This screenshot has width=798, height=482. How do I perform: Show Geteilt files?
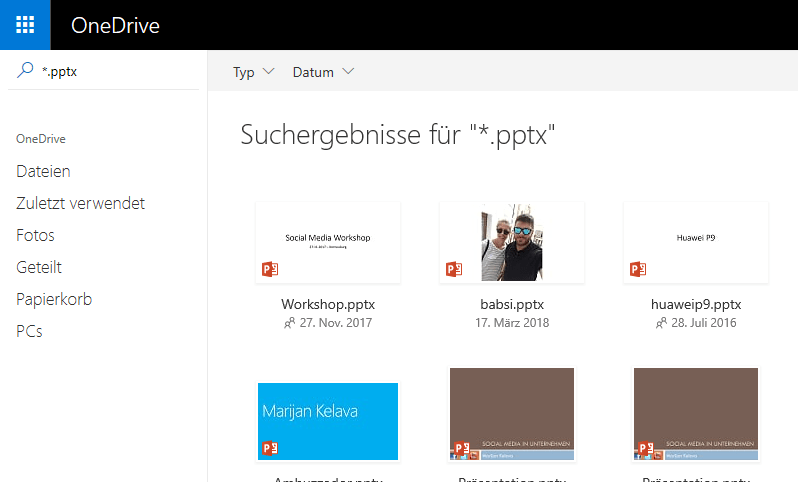point(39,267)
